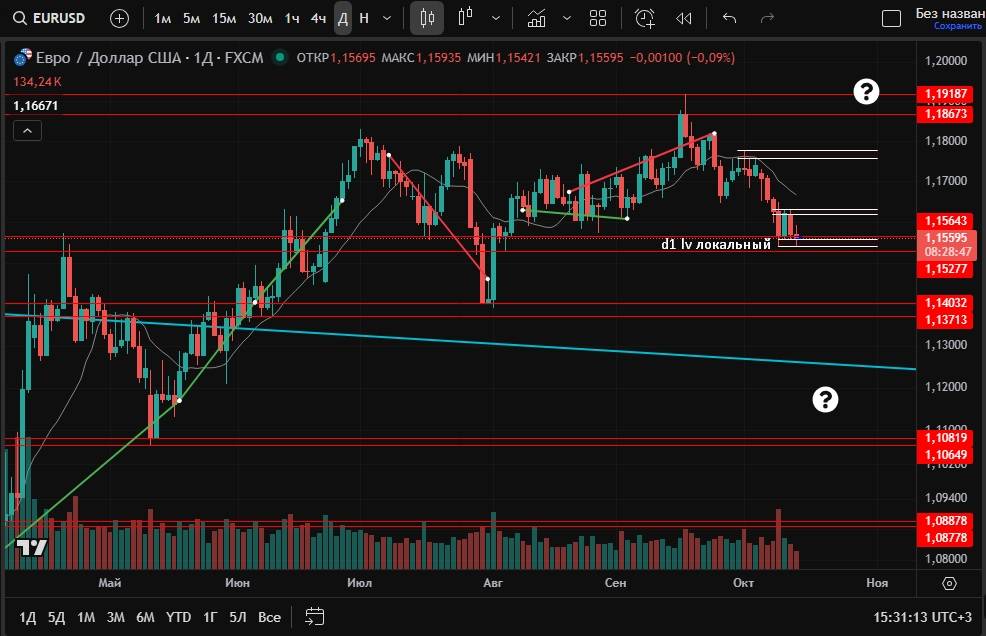Open the layout grid icon
Image resolution: width=986 pixels, height=636 pixels.
pyautogui.click(x=598, y=18)
